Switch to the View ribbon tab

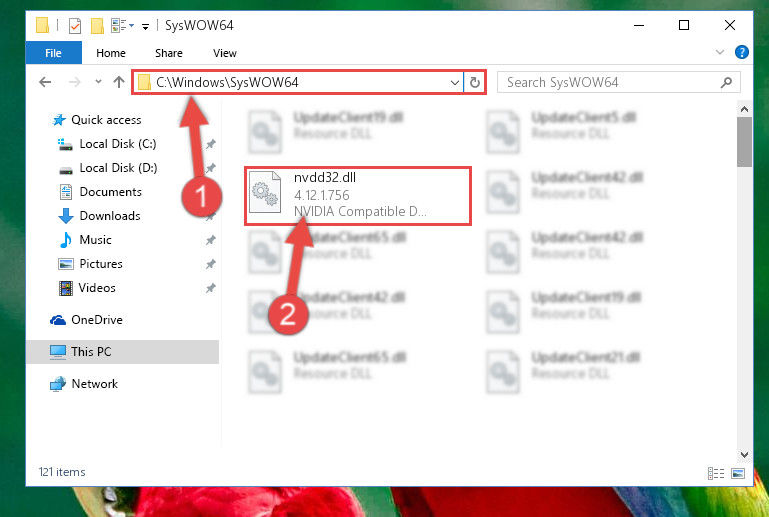pos(225,53)
